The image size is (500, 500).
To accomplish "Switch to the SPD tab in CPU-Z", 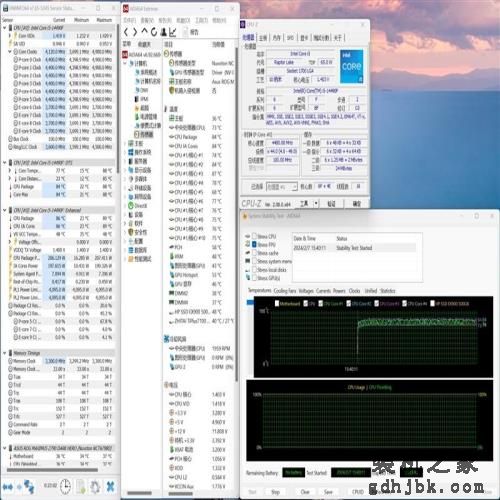I will pyautogui.click(x=290, y=38).
